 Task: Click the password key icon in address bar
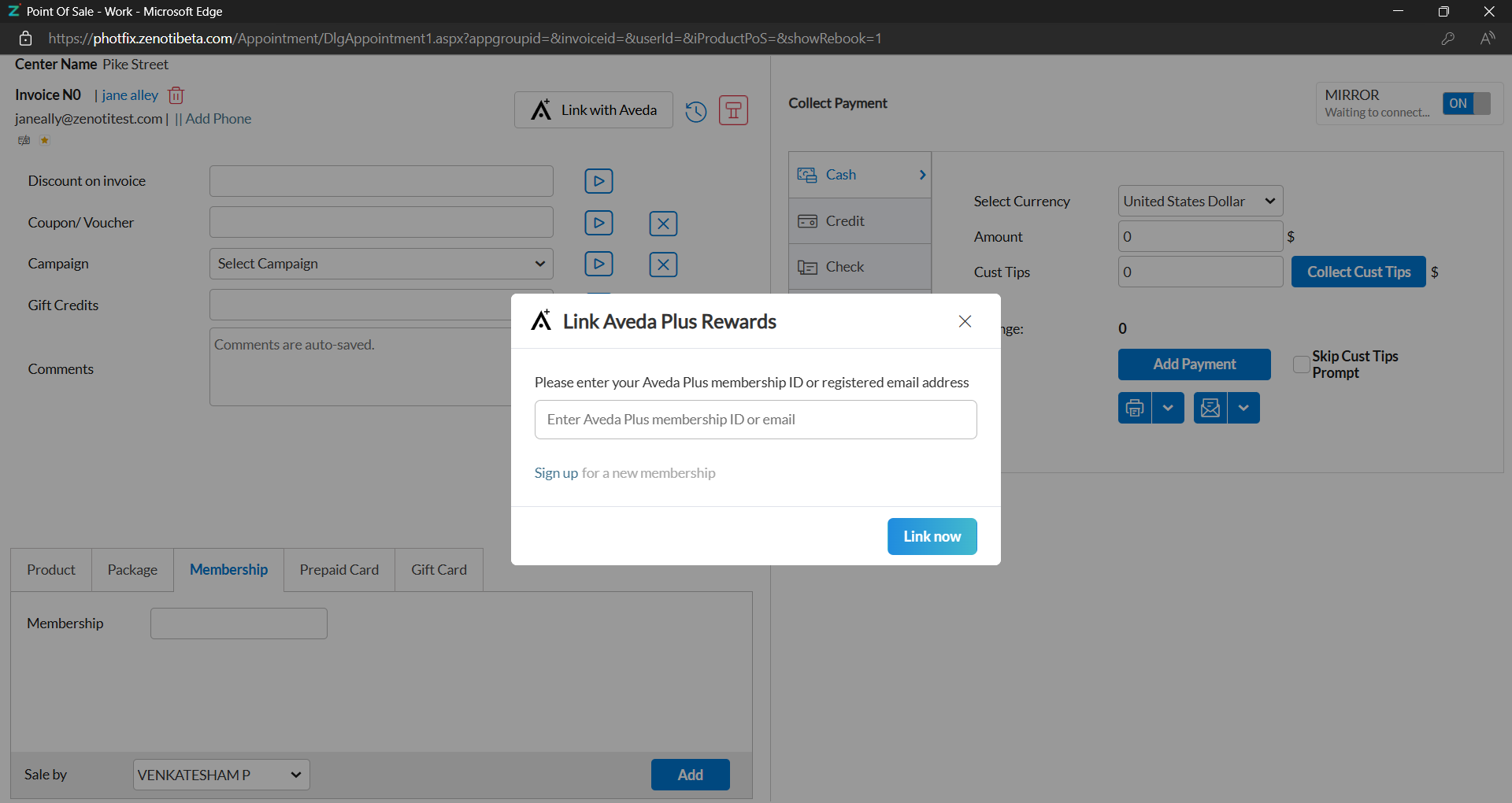(x=1447, y=39)
